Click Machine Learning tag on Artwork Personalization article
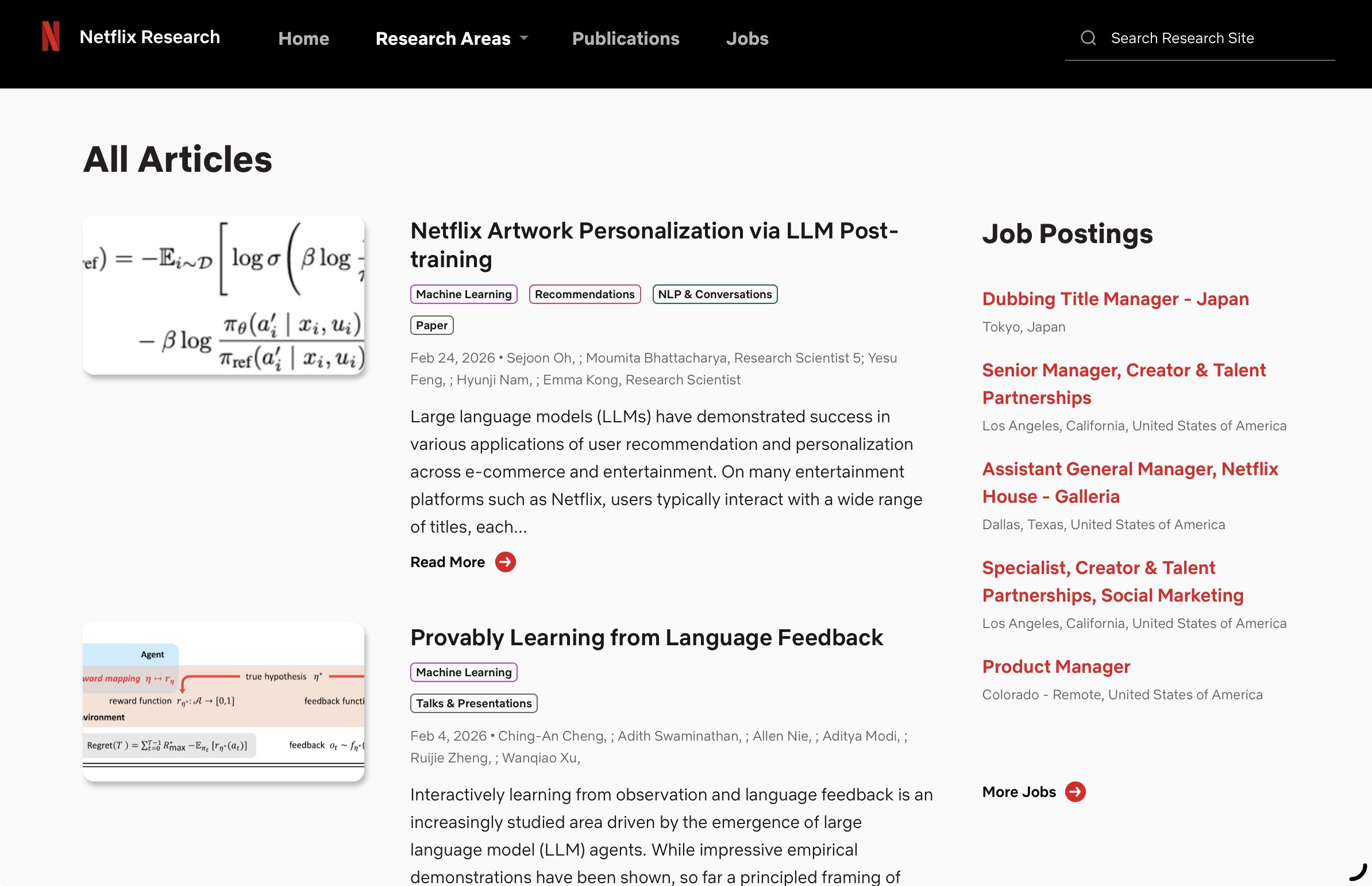Image resolution: width=1372 pixels, height=886 pixels. click(x=464, y=294)
